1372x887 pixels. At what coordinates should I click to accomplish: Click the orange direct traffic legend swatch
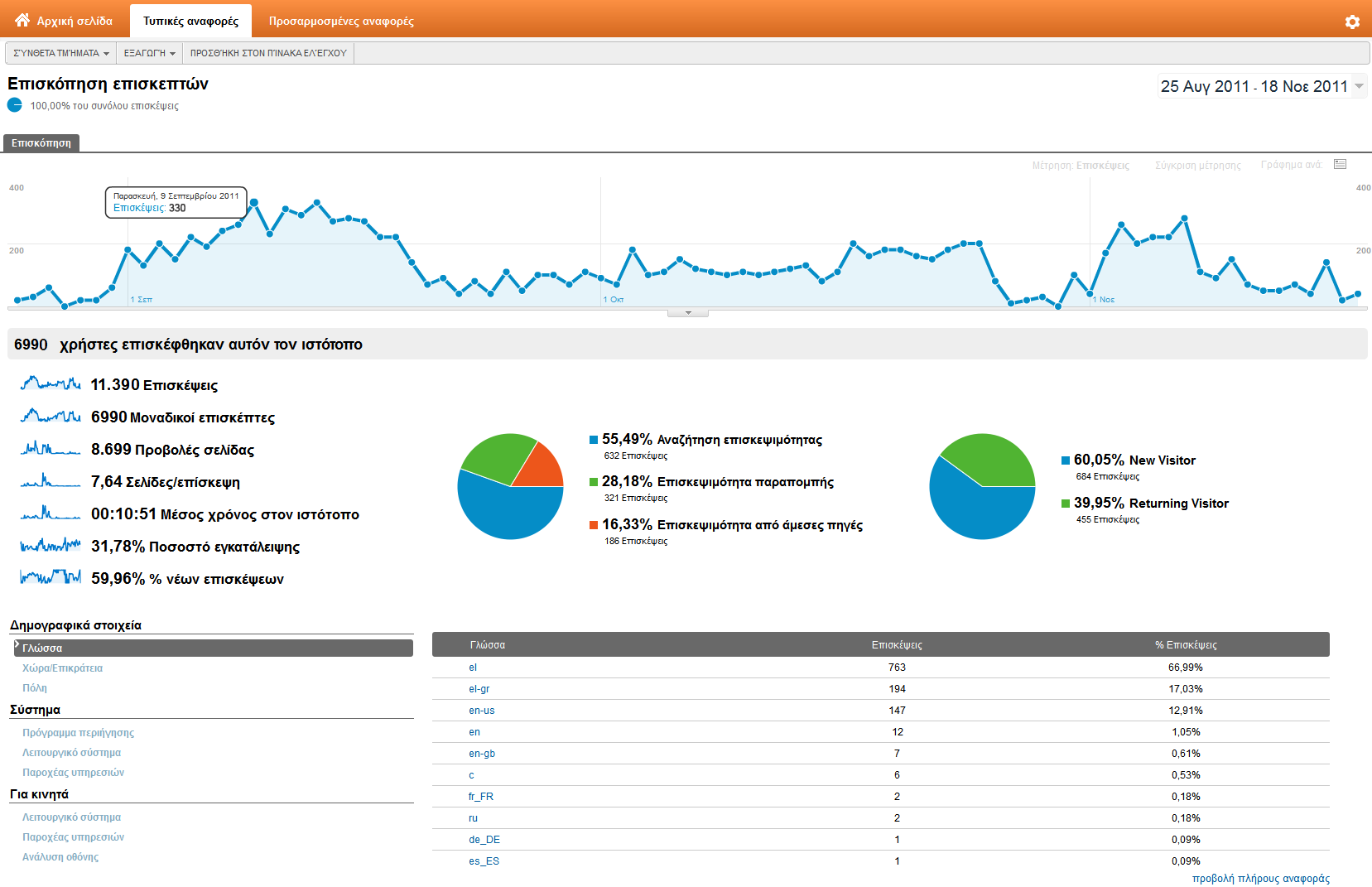click(x=594, y=525)
